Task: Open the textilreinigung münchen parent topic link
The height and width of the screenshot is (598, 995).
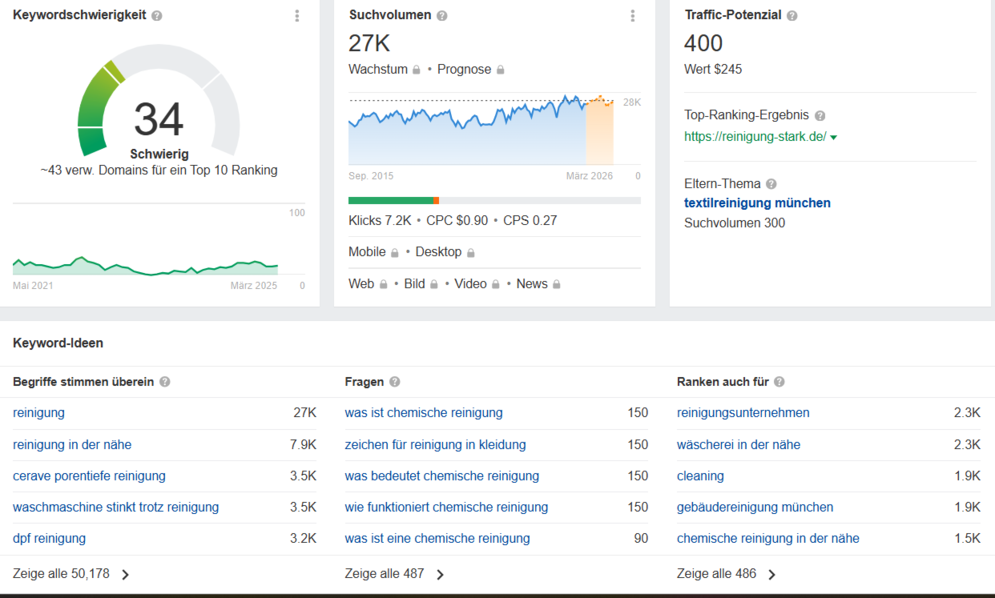Action: coord(757,203)
